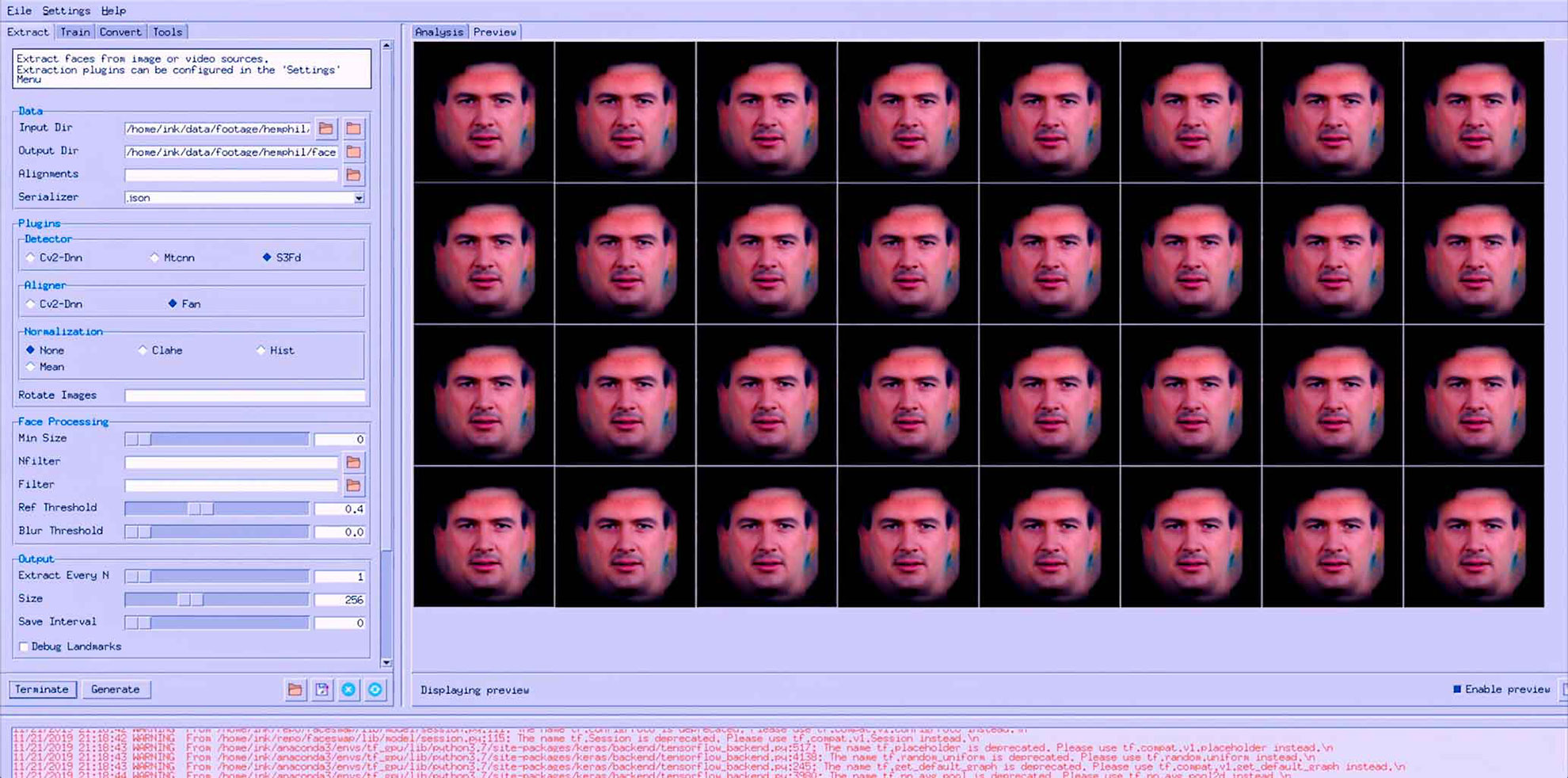Click the Extract Every N value box
The width and height of the screenshot is (1568, 778).
click(340, 576)
